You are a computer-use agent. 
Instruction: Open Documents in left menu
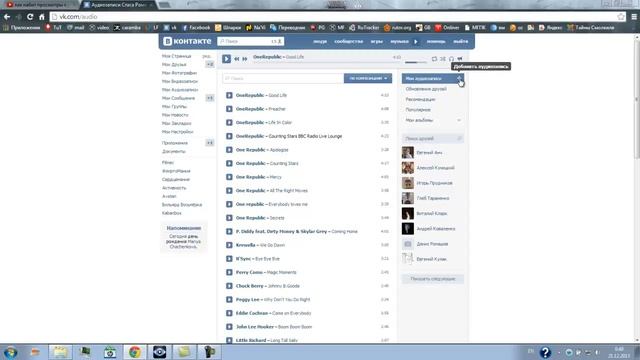click(173, 151)
